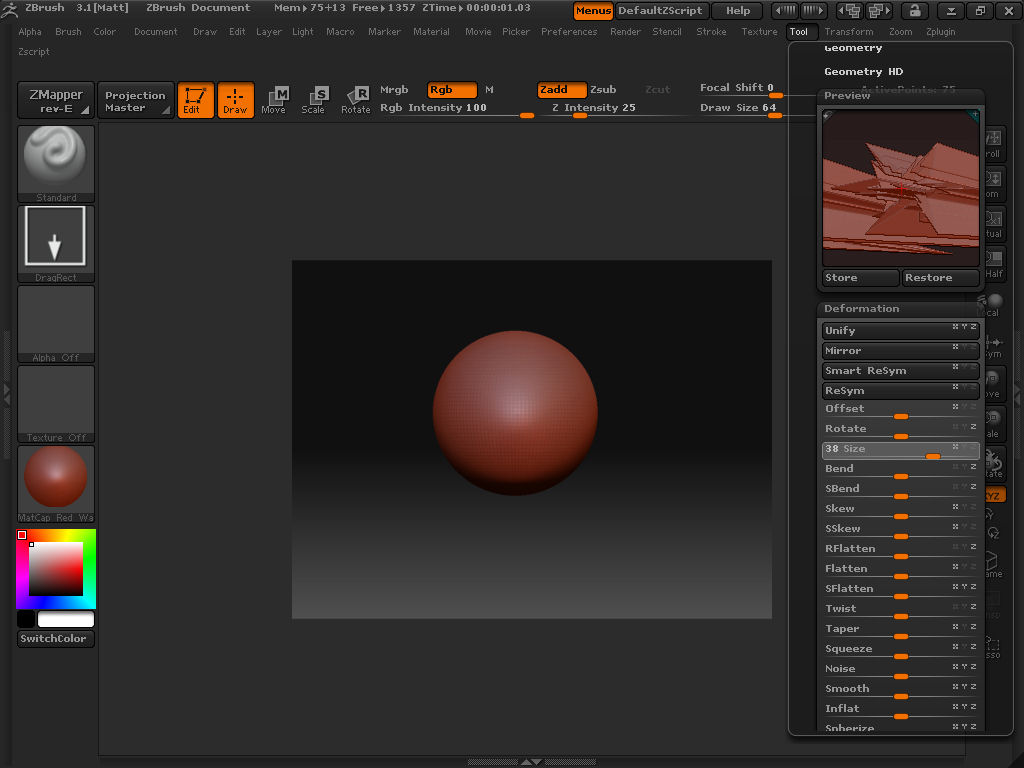Click the SwitchColor button

(x=56, y=639)
